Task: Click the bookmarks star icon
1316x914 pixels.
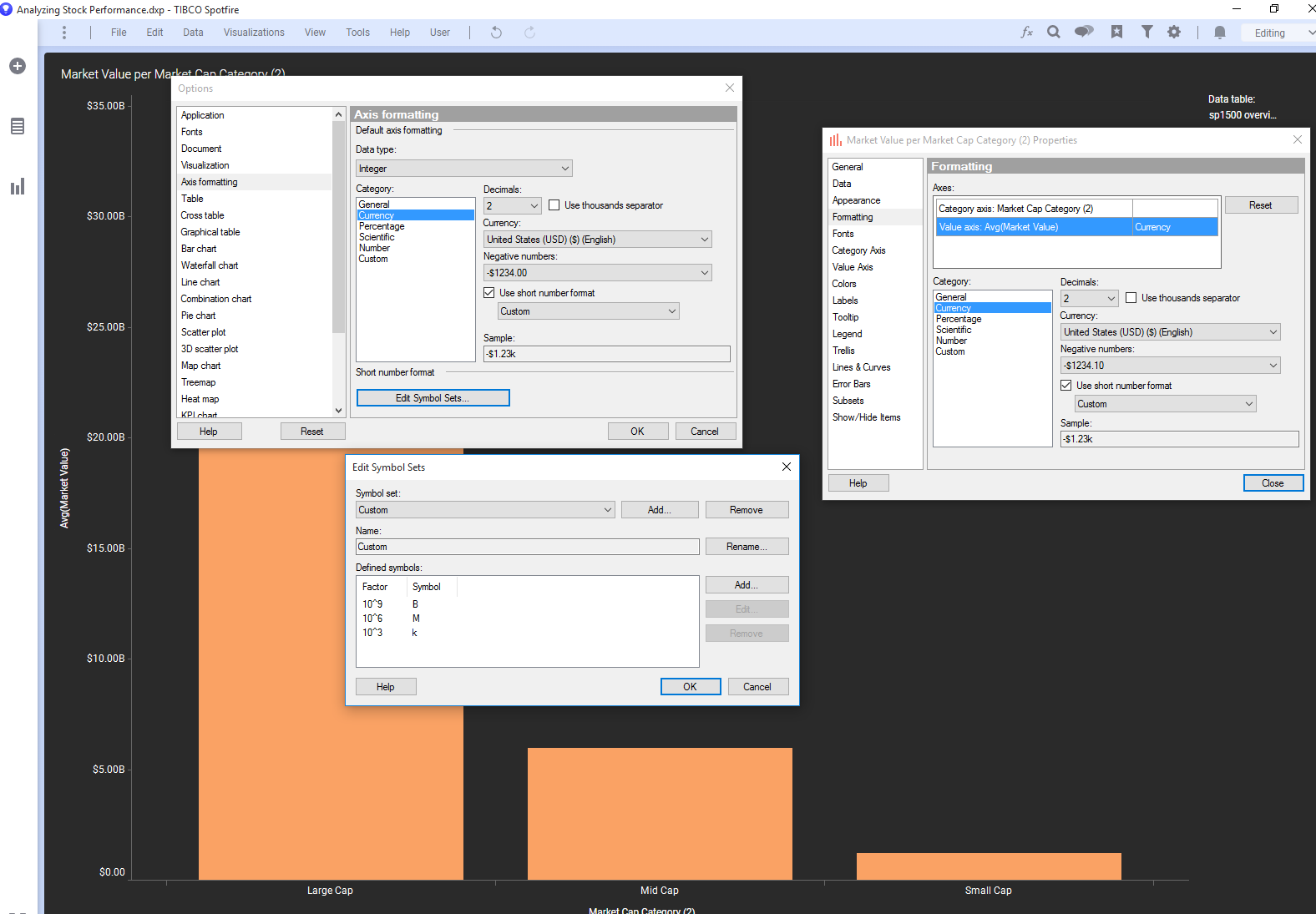Action: tap(1116, 33)
